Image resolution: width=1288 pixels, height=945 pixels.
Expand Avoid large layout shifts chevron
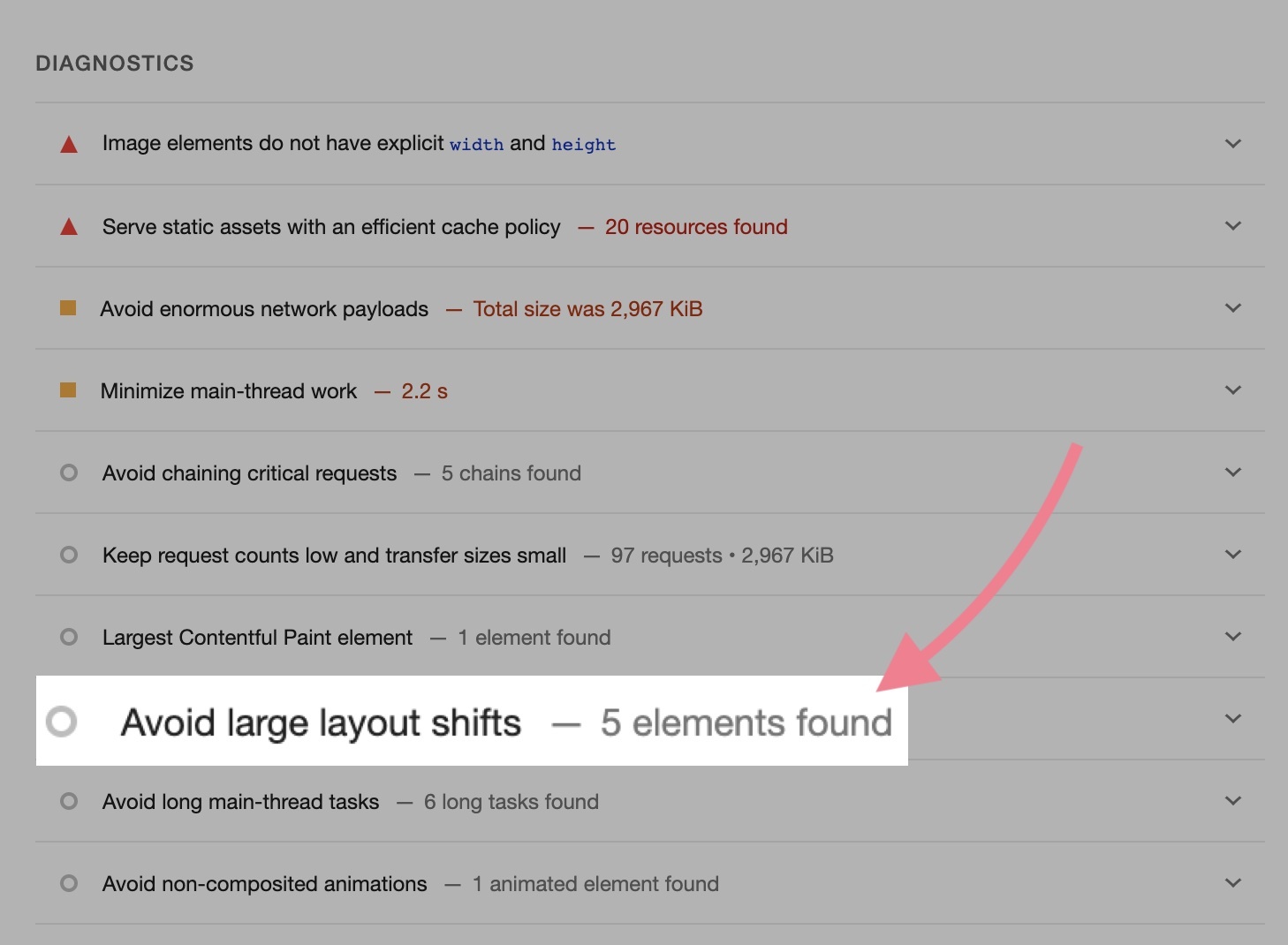click(x=1233, y=719)
